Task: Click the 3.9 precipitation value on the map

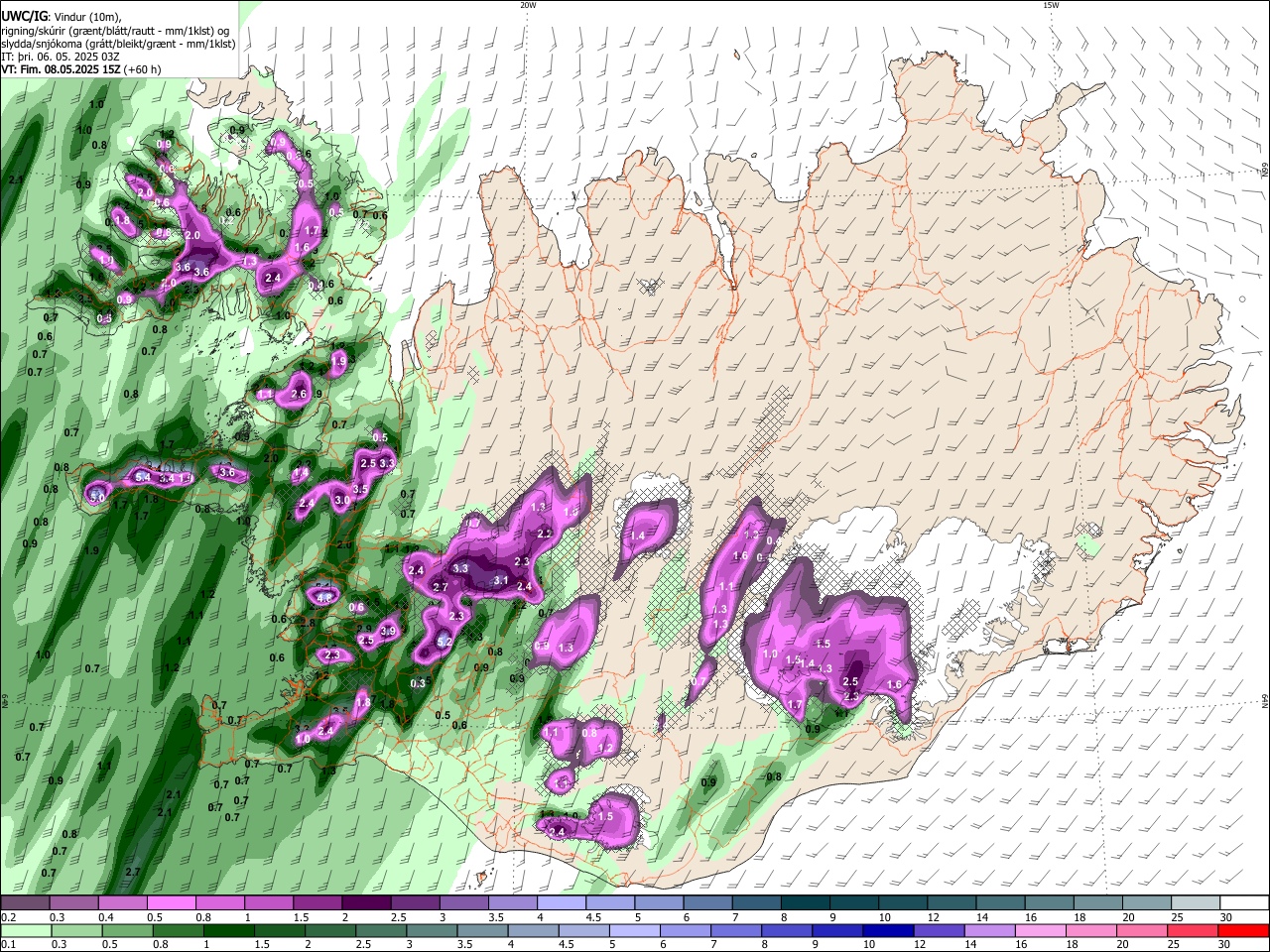Action: [x=389, y=631]
